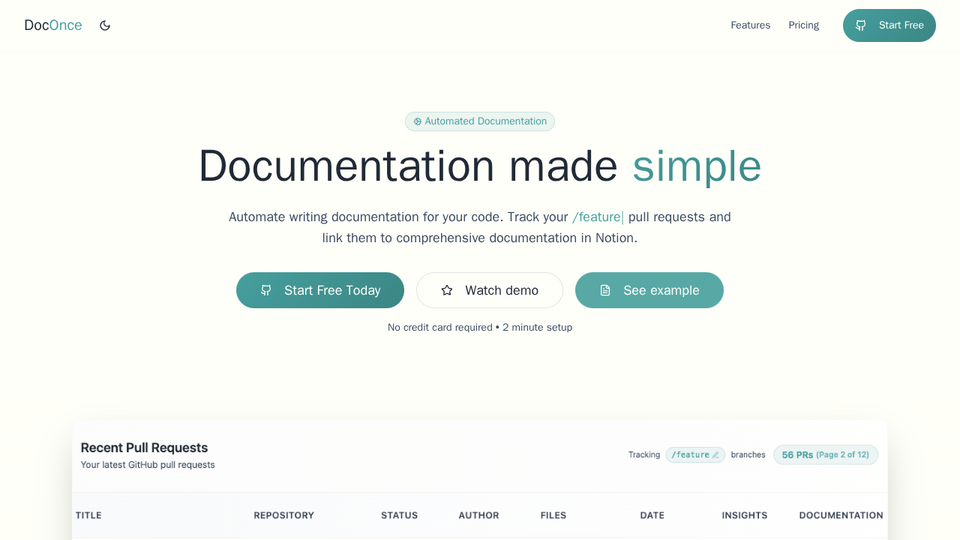Image resolution: width=960 pixels, height=540 pixels.
Task: Click the STATUS column header
Action: [399, 516]
